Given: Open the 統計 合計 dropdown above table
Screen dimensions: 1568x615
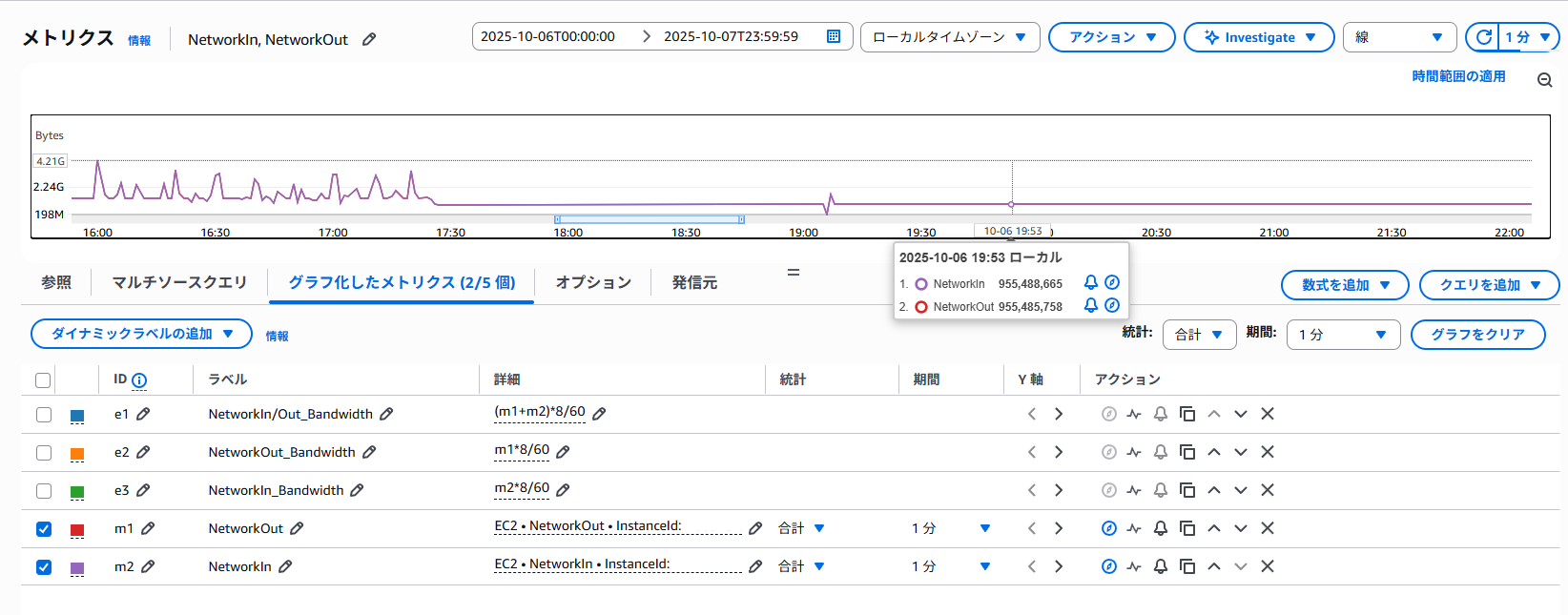Looking at the screenshot, I should pyautogui.click(x=1198, y=335).
